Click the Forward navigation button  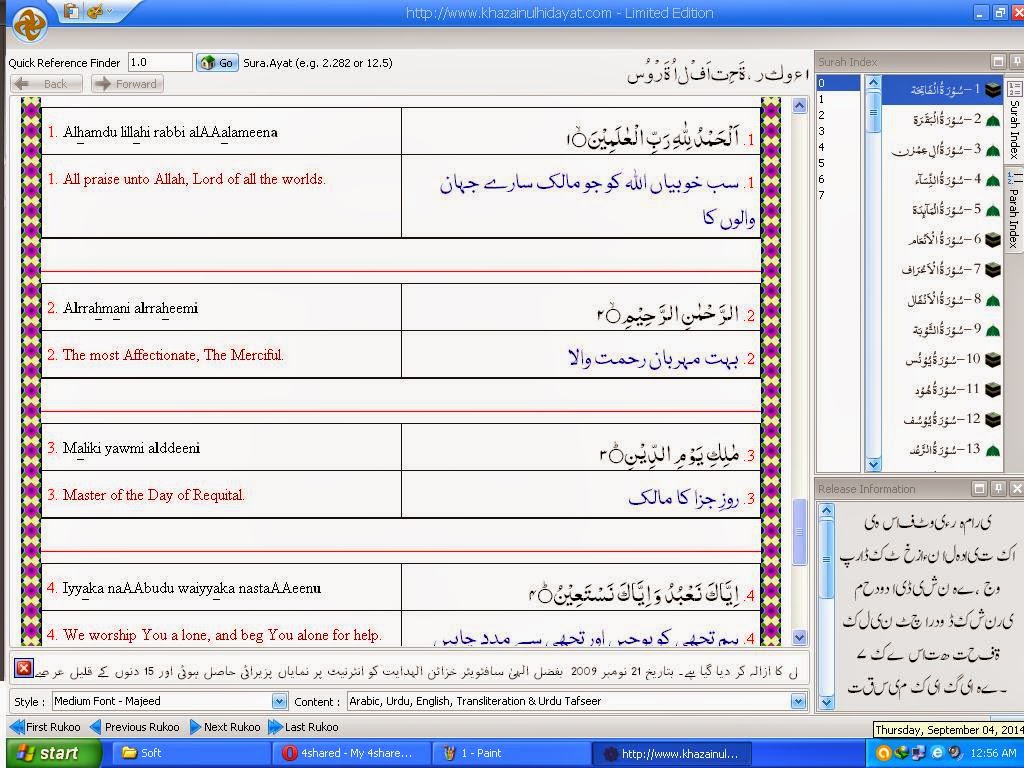(x=127, y=84)
